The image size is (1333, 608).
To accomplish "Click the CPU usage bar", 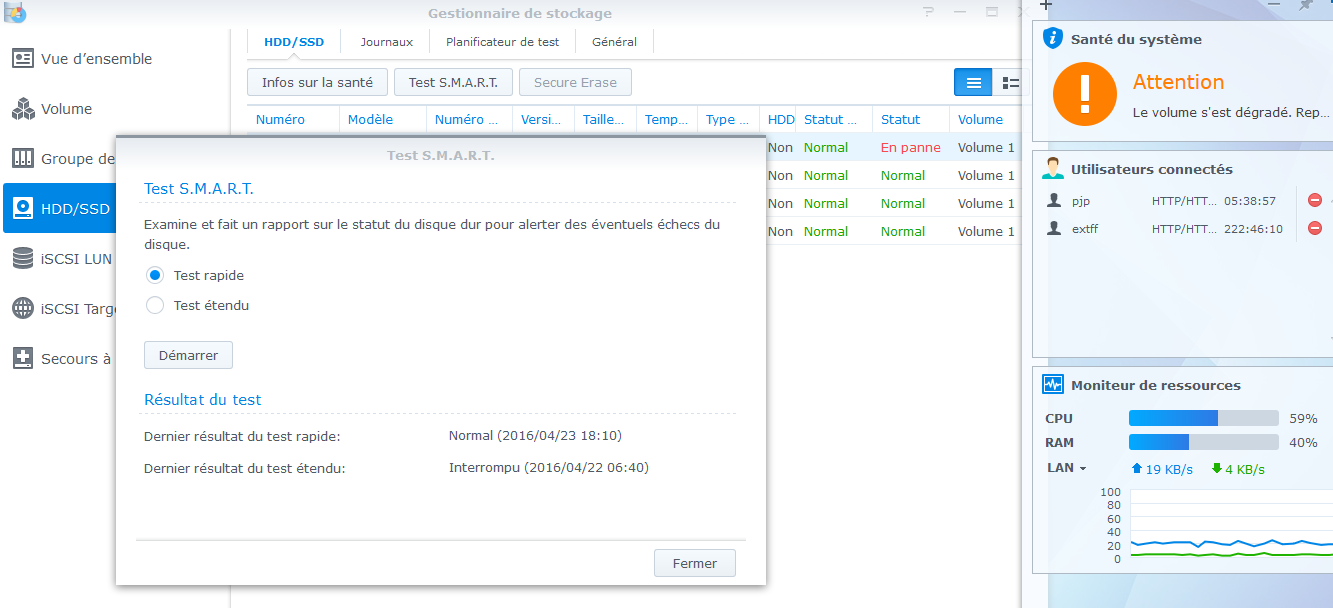I will [x=1204, y=418].
